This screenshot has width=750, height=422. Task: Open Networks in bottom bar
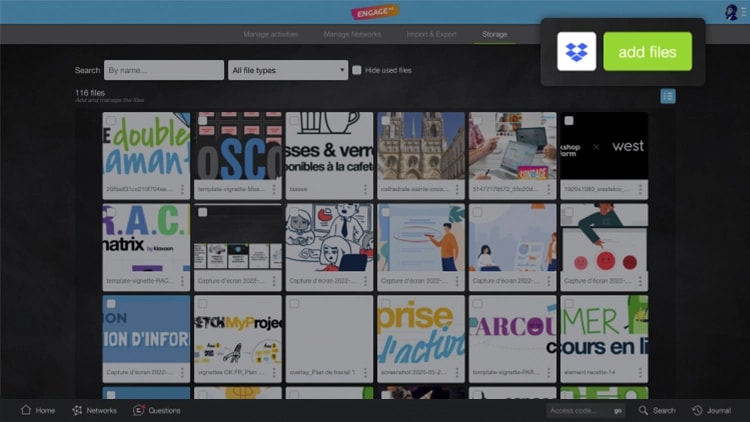click(x=94, y=411)
